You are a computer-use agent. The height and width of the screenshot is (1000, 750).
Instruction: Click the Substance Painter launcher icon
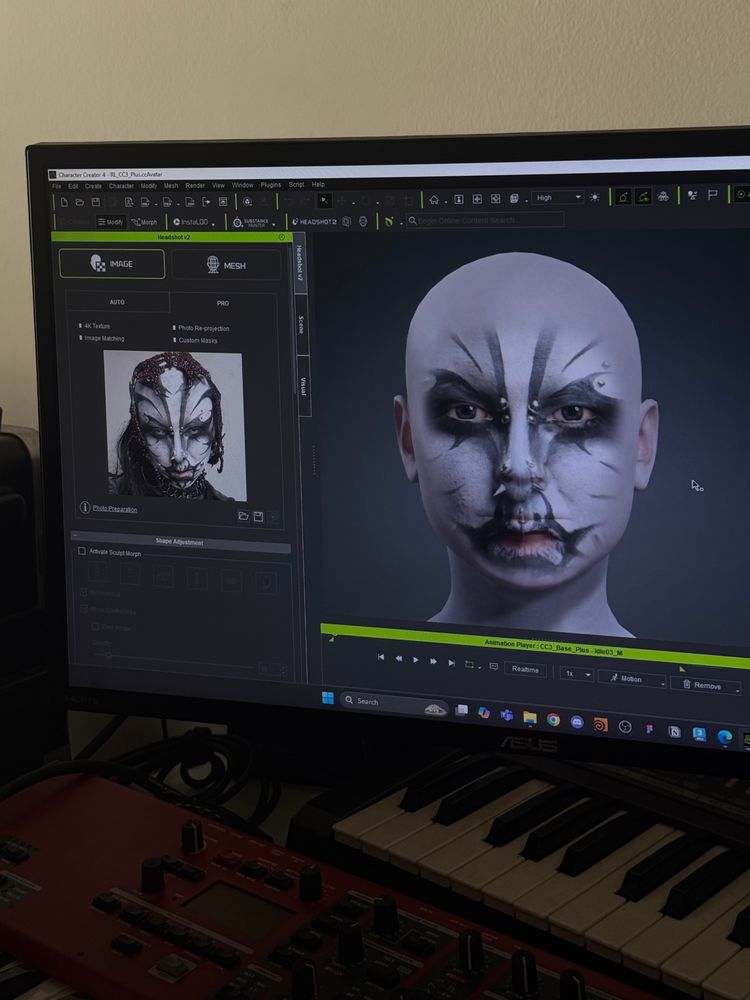tap(253, 222)
